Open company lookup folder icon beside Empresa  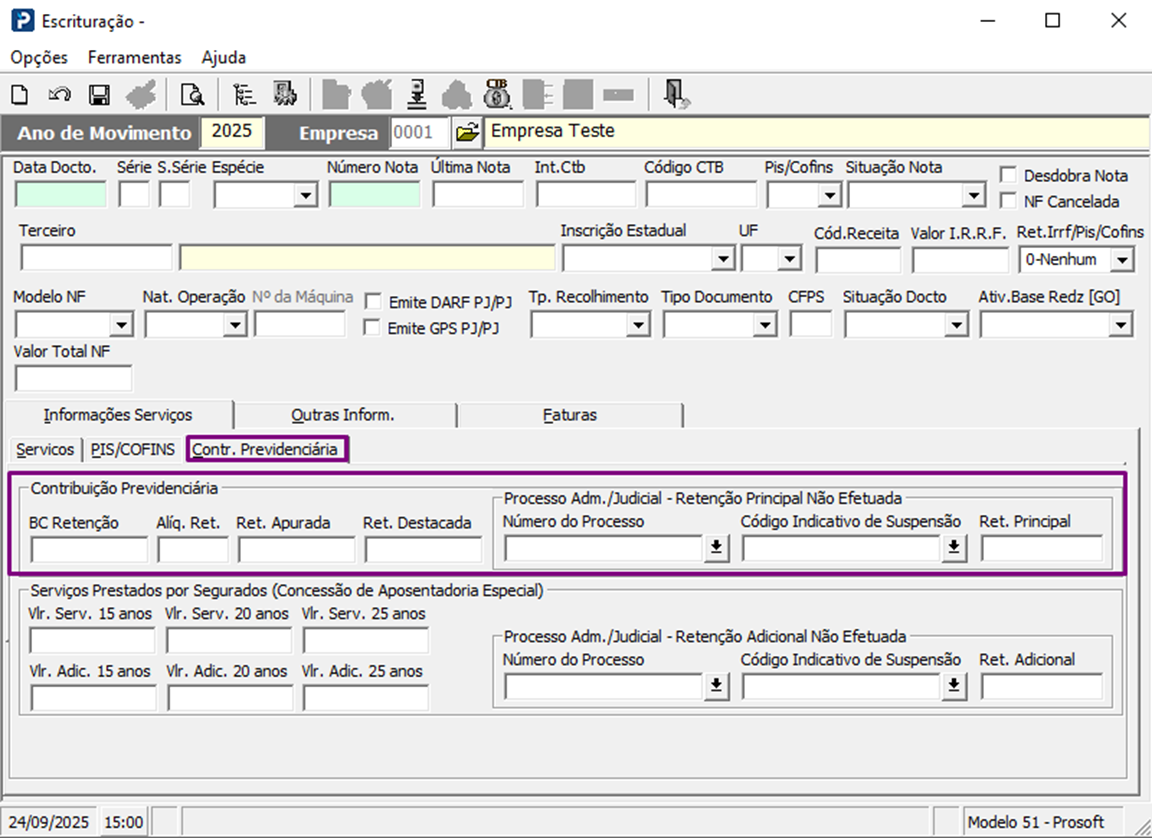coord(467,132)
